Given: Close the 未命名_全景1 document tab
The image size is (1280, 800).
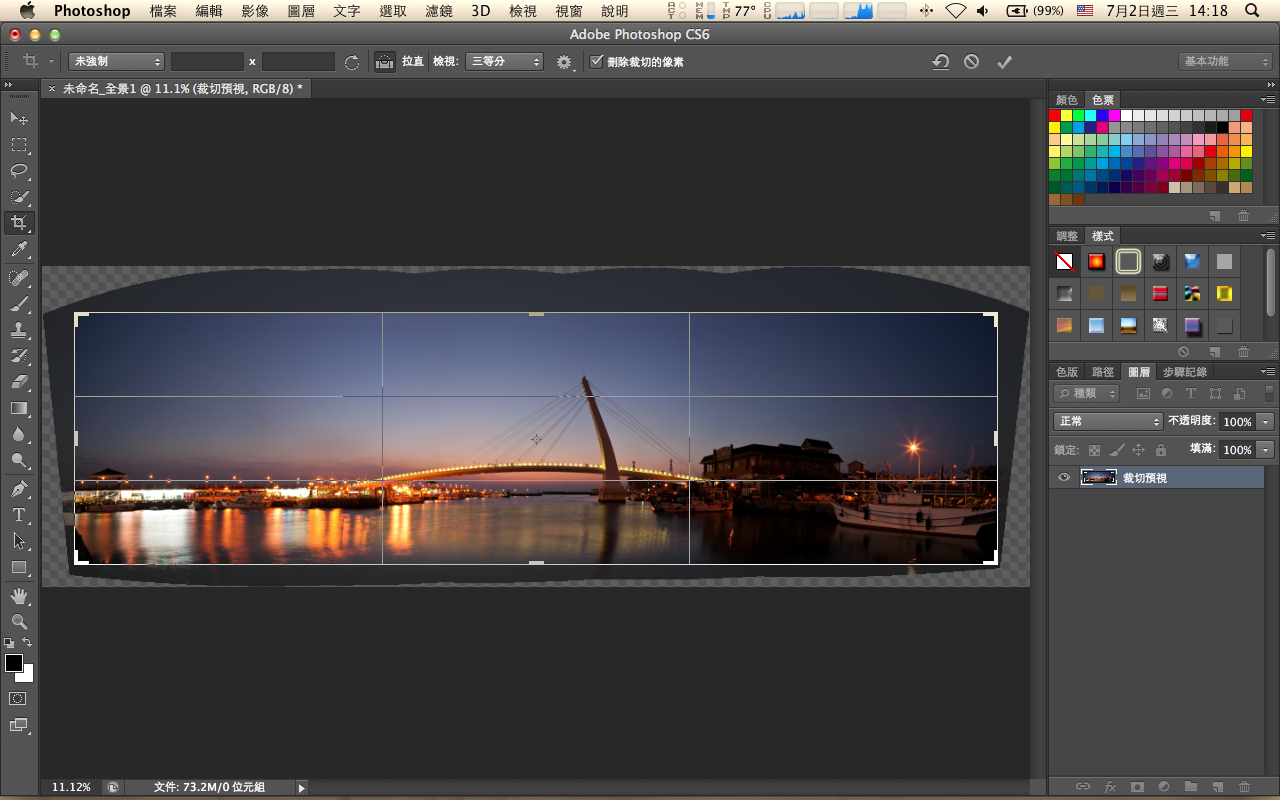Looking at the screenshot, I should pyautogui.click(x=52, y=89).
